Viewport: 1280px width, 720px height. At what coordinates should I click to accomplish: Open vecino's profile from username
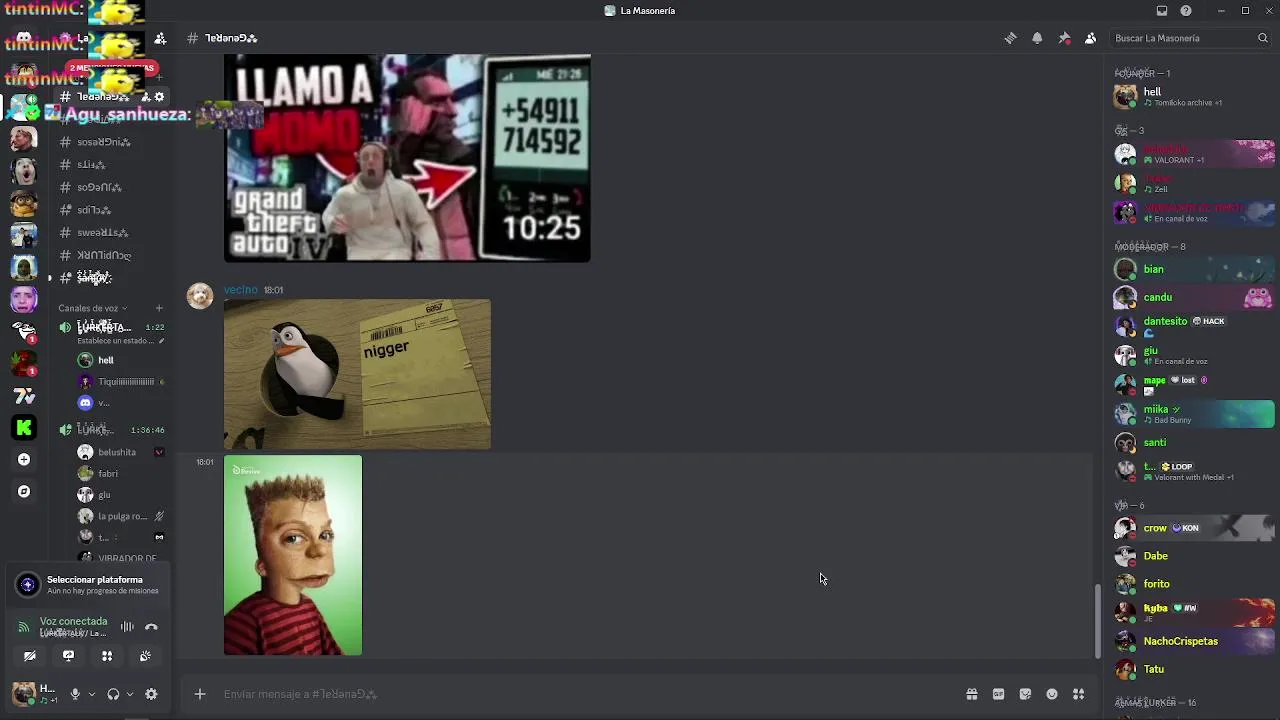click(x=240, y=290)
